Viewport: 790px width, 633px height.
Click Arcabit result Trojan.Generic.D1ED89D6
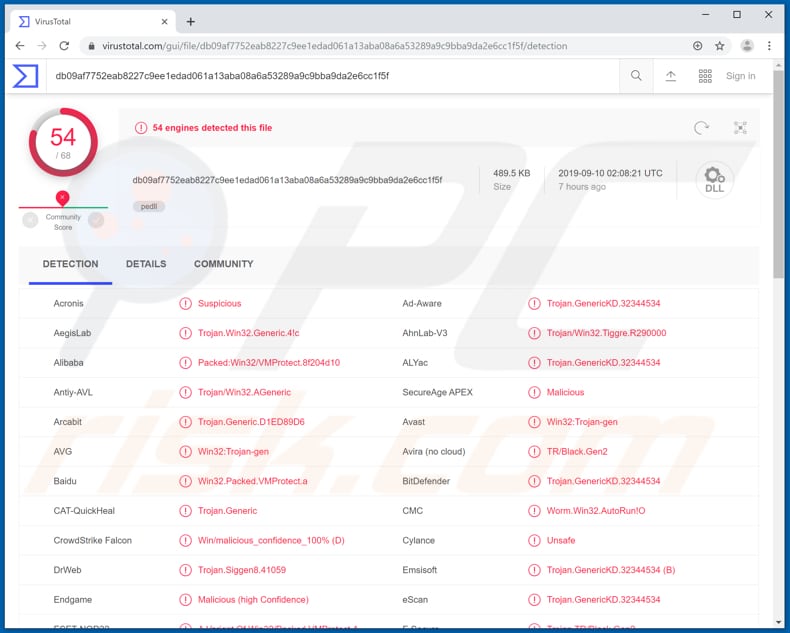point(251,422)
